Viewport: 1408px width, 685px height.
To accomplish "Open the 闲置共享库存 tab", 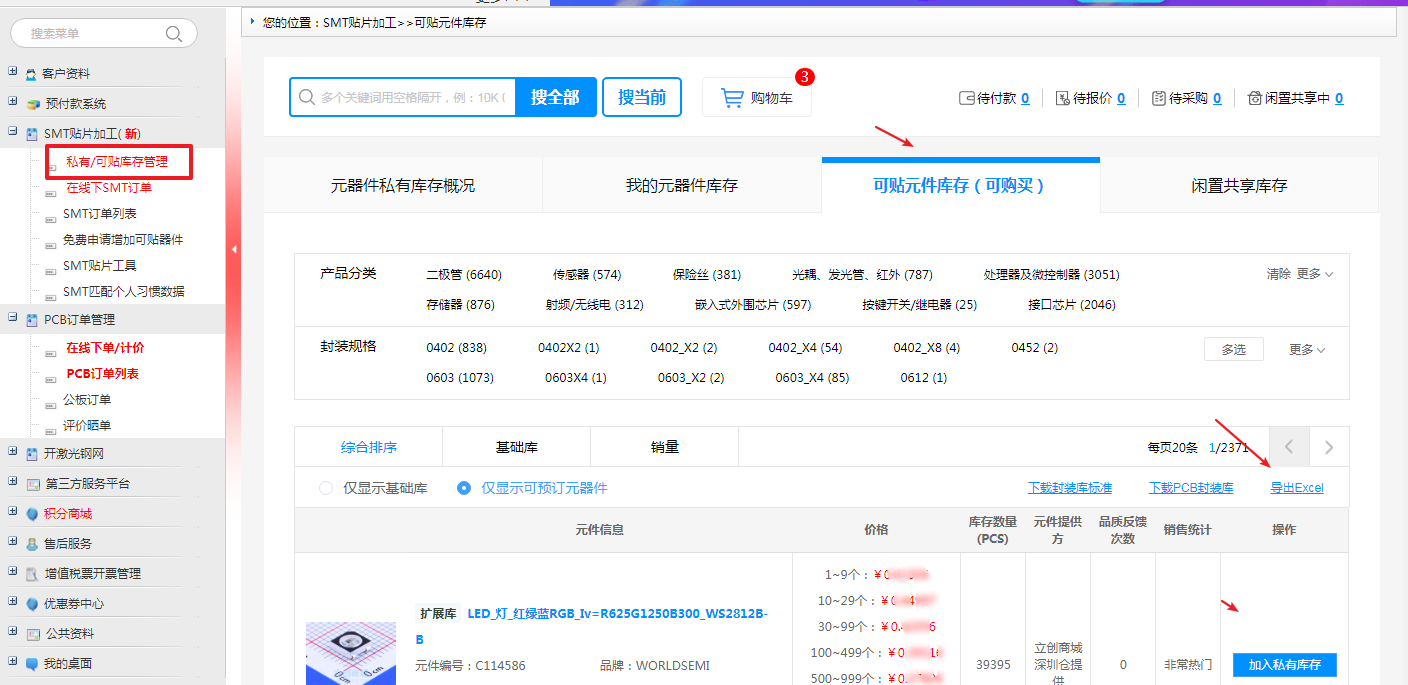I will pos(1239,186).
